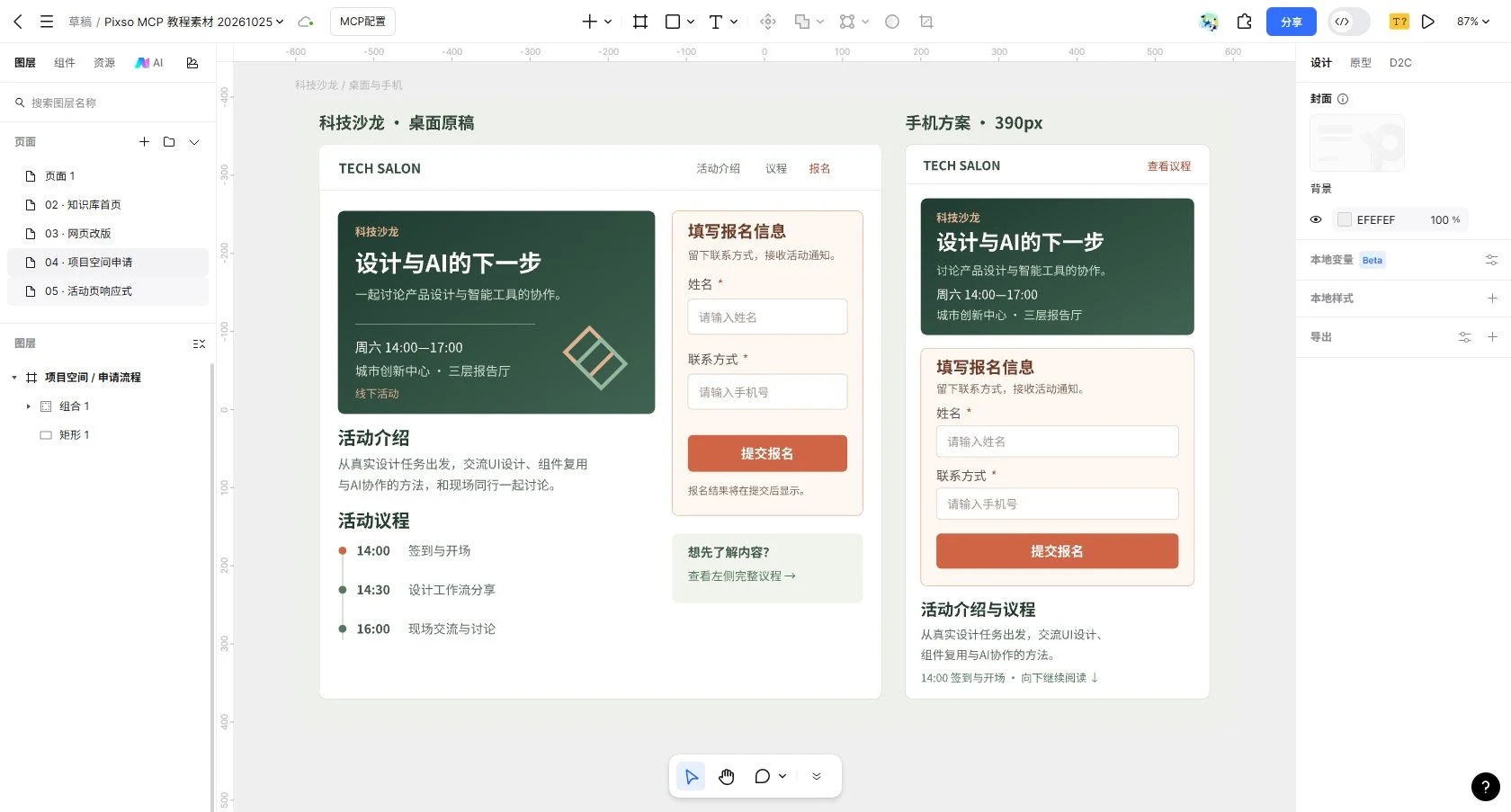Screen dimensions: 1511x812
Task: Click the component tool icon
Action: coord(768,22)
